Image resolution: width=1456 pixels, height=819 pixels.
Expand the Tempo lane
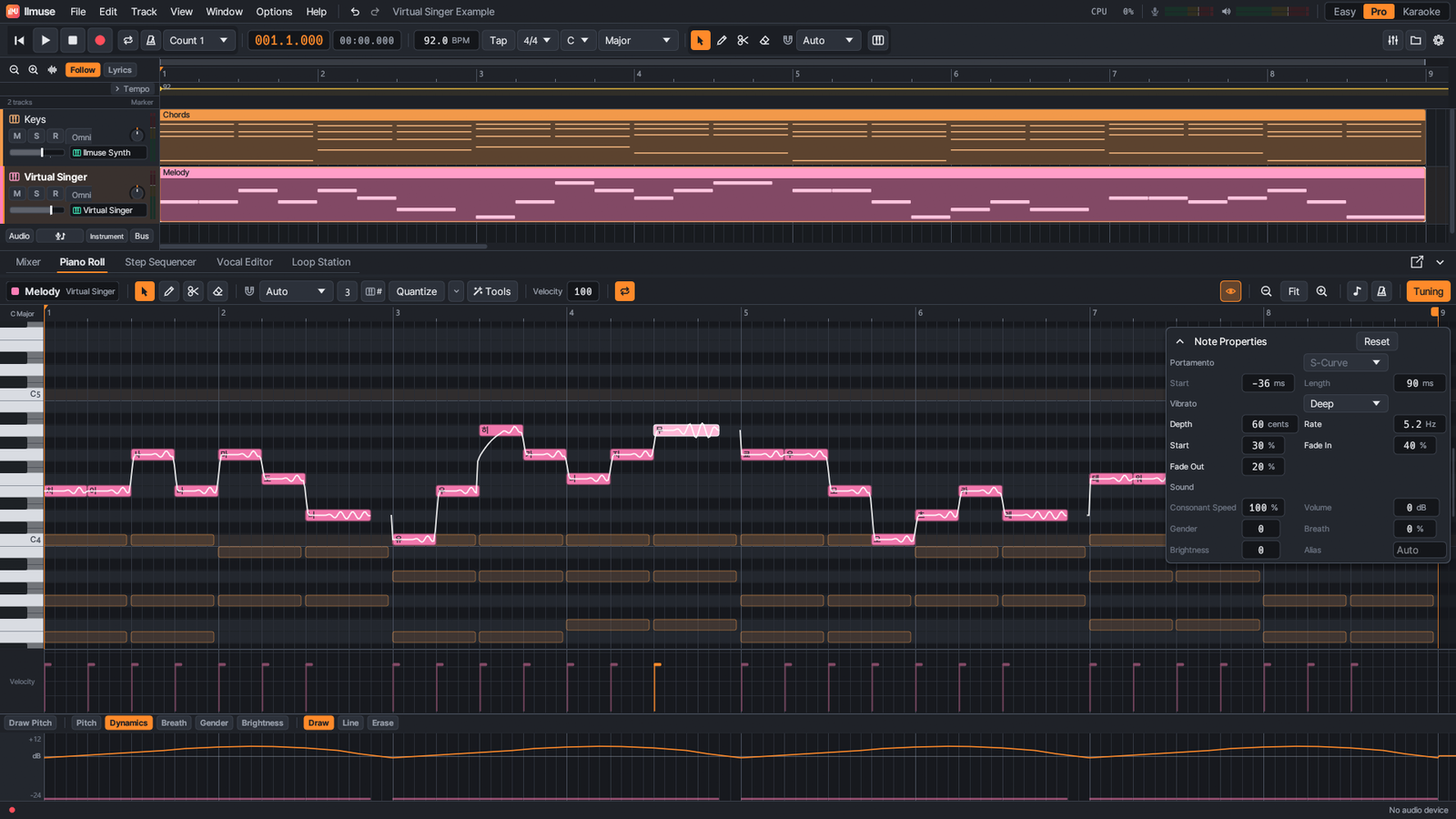click(x=132, y=88)
